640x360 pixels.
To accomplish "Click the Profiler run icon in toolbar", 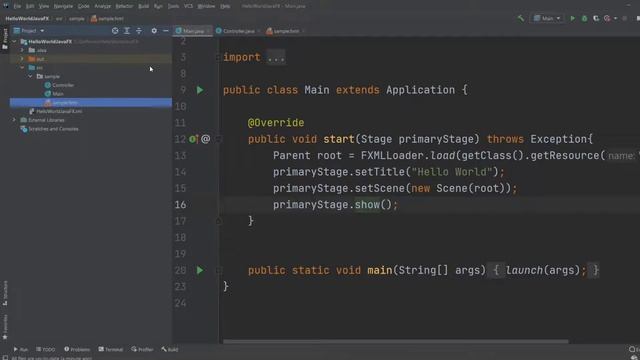I will pyautogui.click(x=607, y=18).
